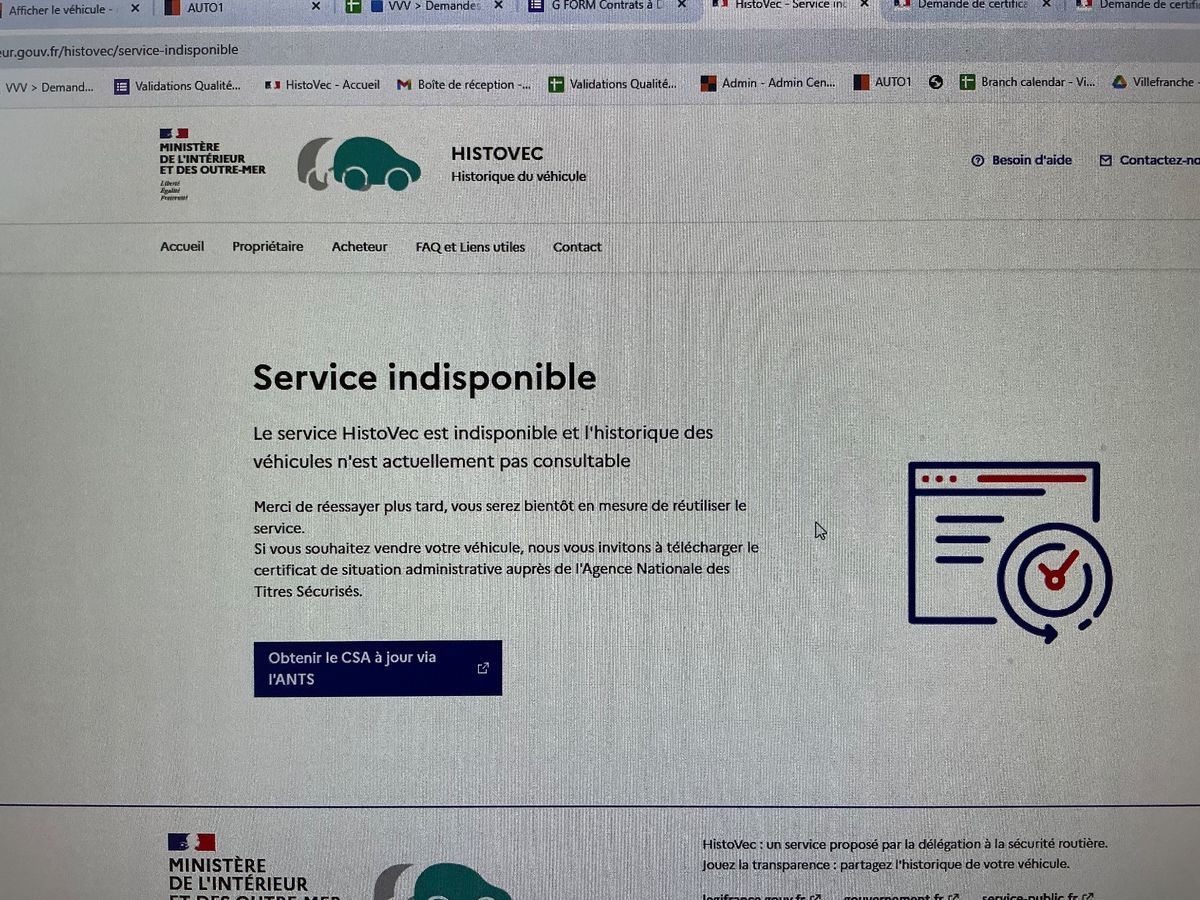Switch to the Afficher le véhicule tab
This screenshot has width=1200, height=900.
click(x=60, y=9)
